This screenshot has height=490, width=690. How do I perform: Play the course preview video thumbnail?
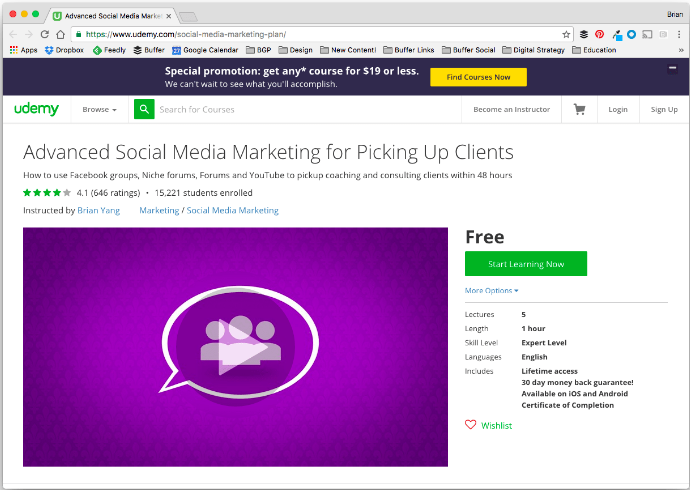(235, 347)
